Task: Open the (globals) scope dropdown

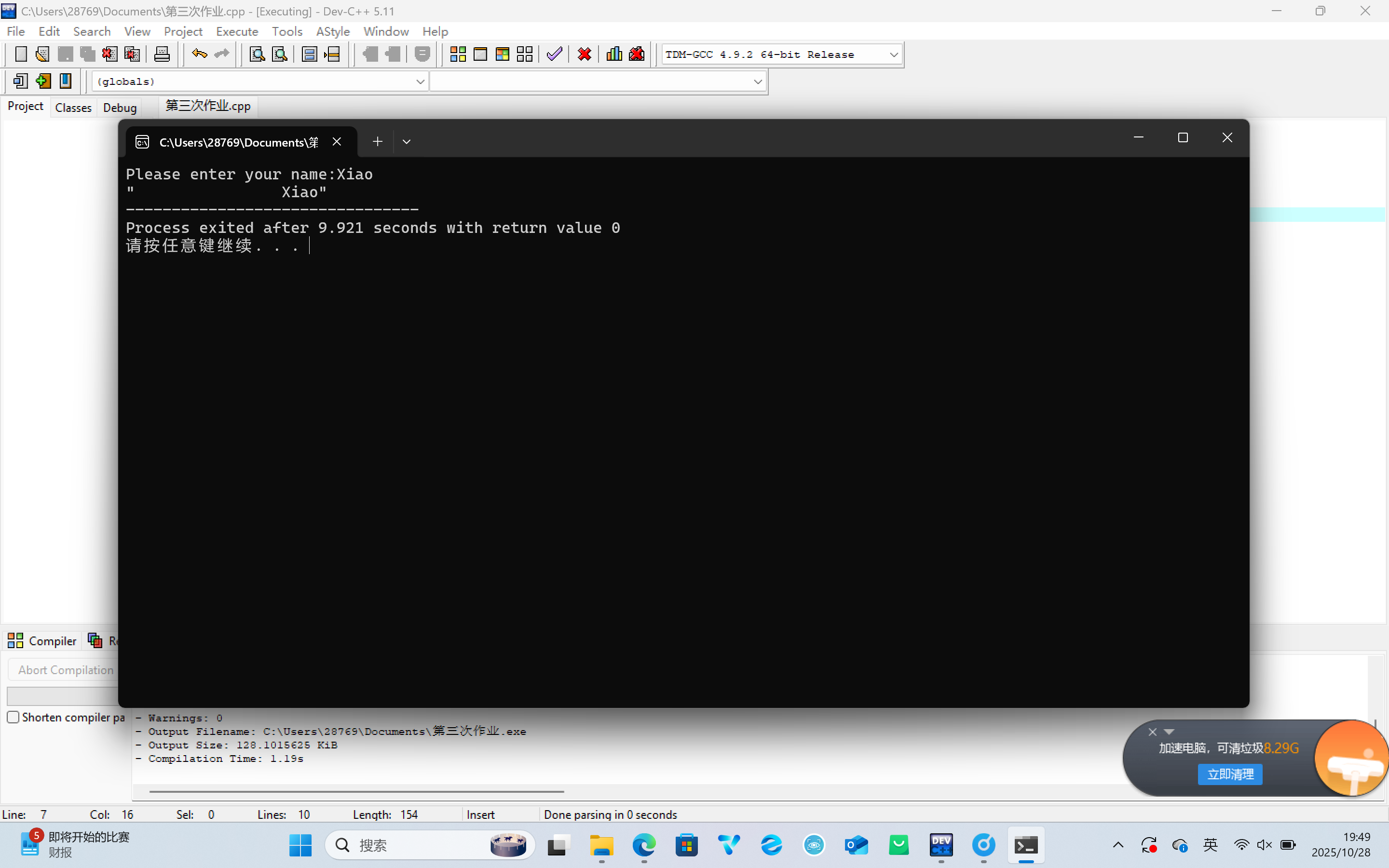Action: pos(420,81)
